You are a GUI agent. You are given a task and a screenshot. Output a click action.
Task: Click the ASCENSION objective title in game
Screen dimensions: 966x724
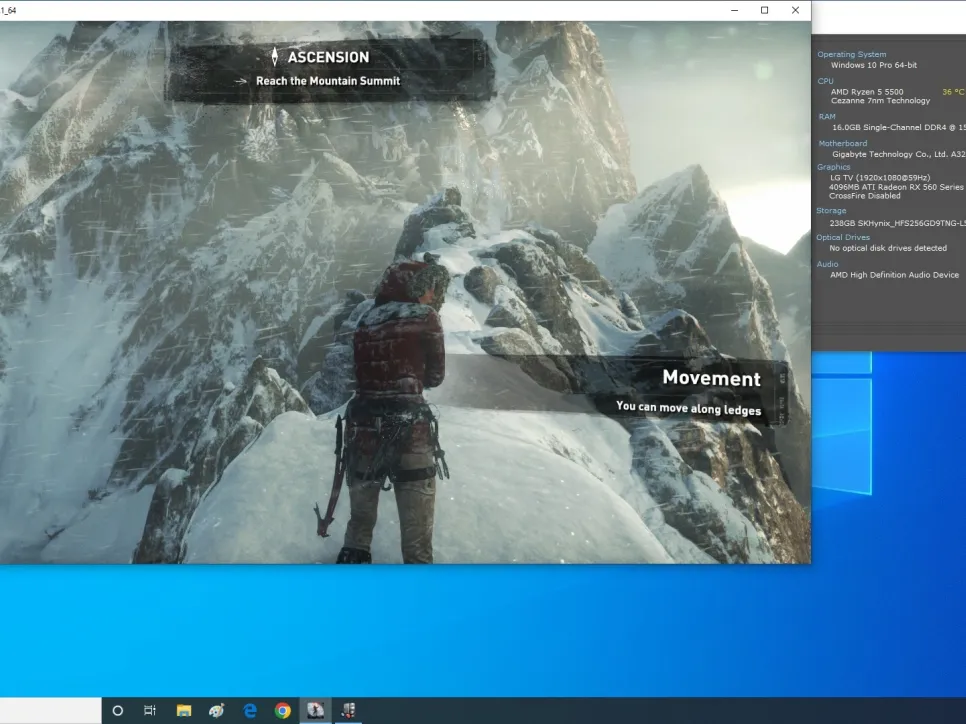(x=328, y=57)
